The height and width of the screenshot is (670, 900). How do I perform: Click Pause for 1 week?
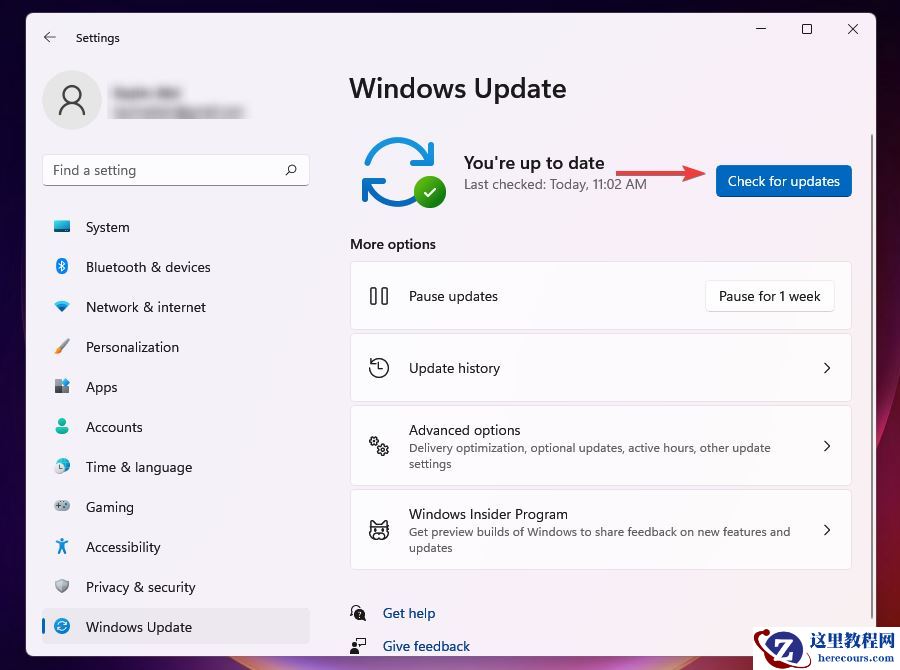(x=769, y=296)
